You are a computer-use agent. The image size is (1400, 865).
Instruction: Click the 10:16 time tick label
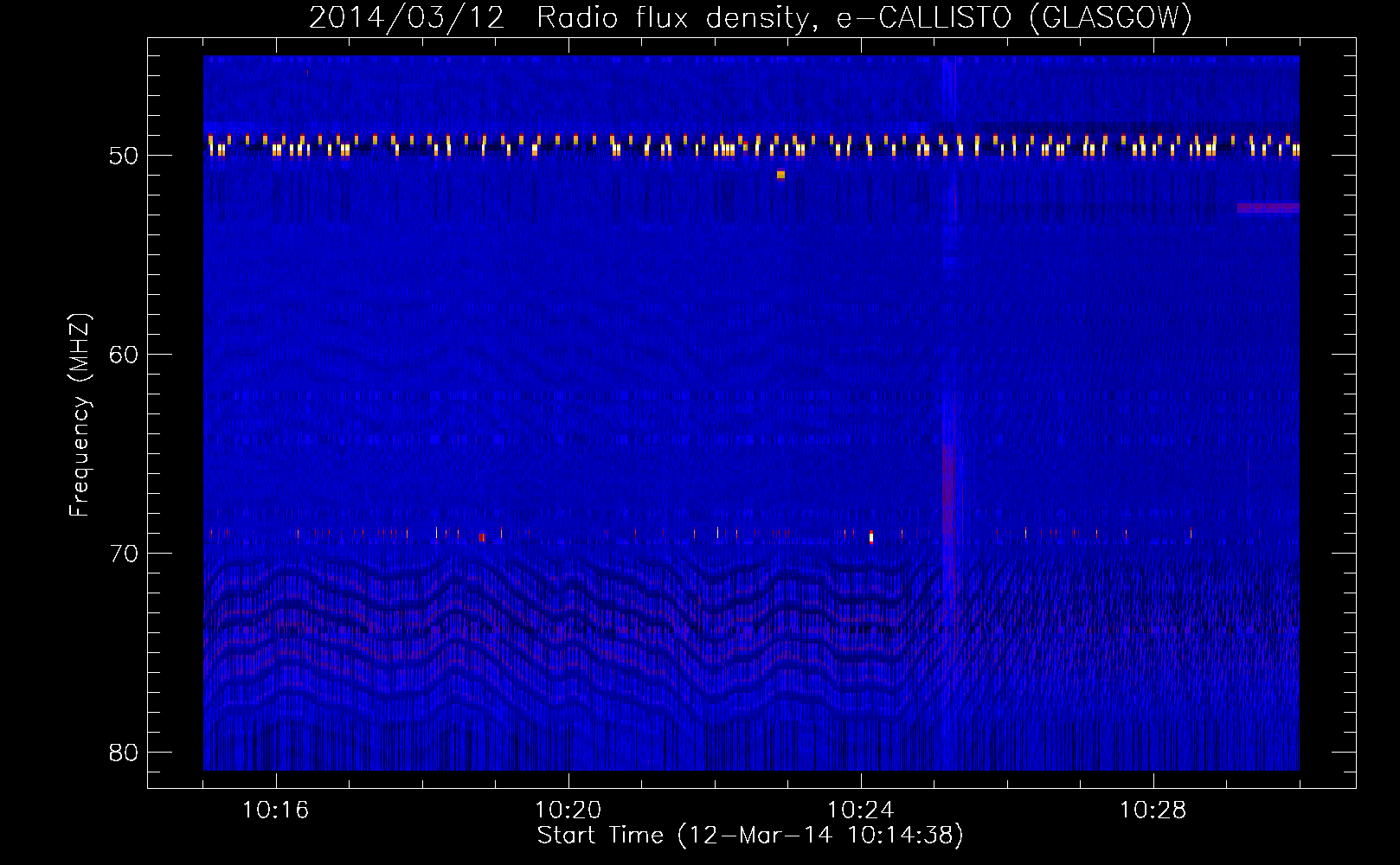pos(276,811)
